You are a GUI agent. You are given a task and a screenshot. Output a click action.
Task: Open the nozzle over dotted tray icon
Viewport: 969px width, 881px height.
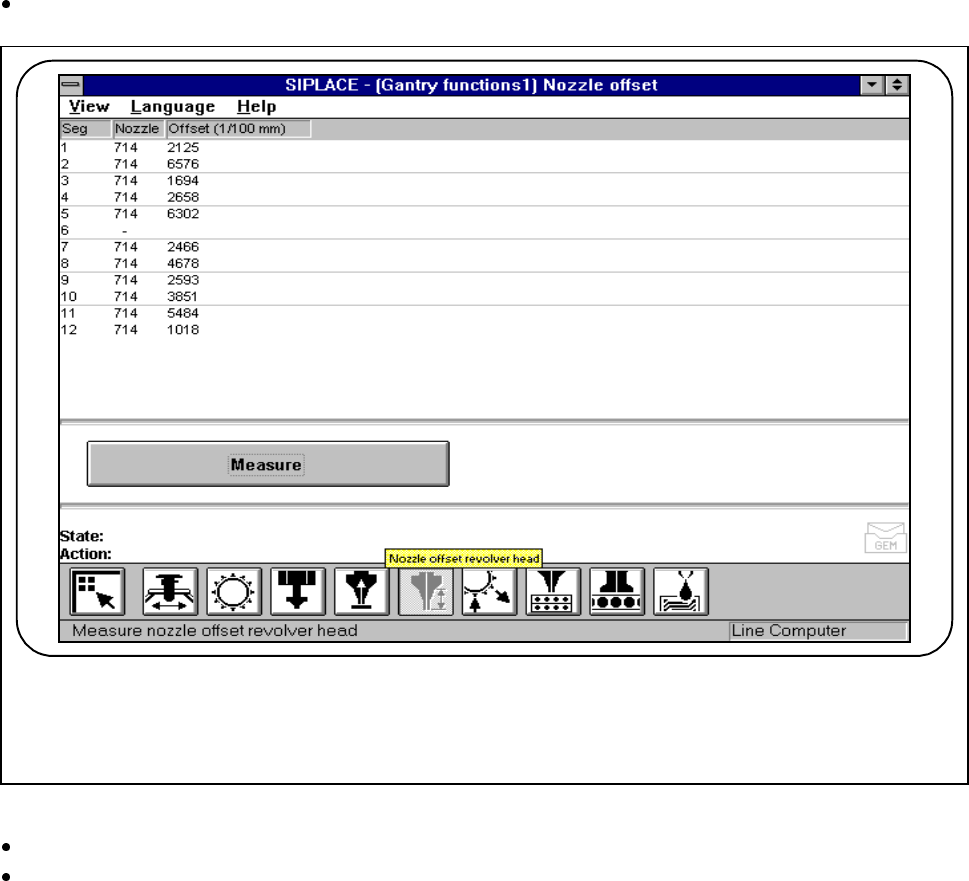[553, 592]
